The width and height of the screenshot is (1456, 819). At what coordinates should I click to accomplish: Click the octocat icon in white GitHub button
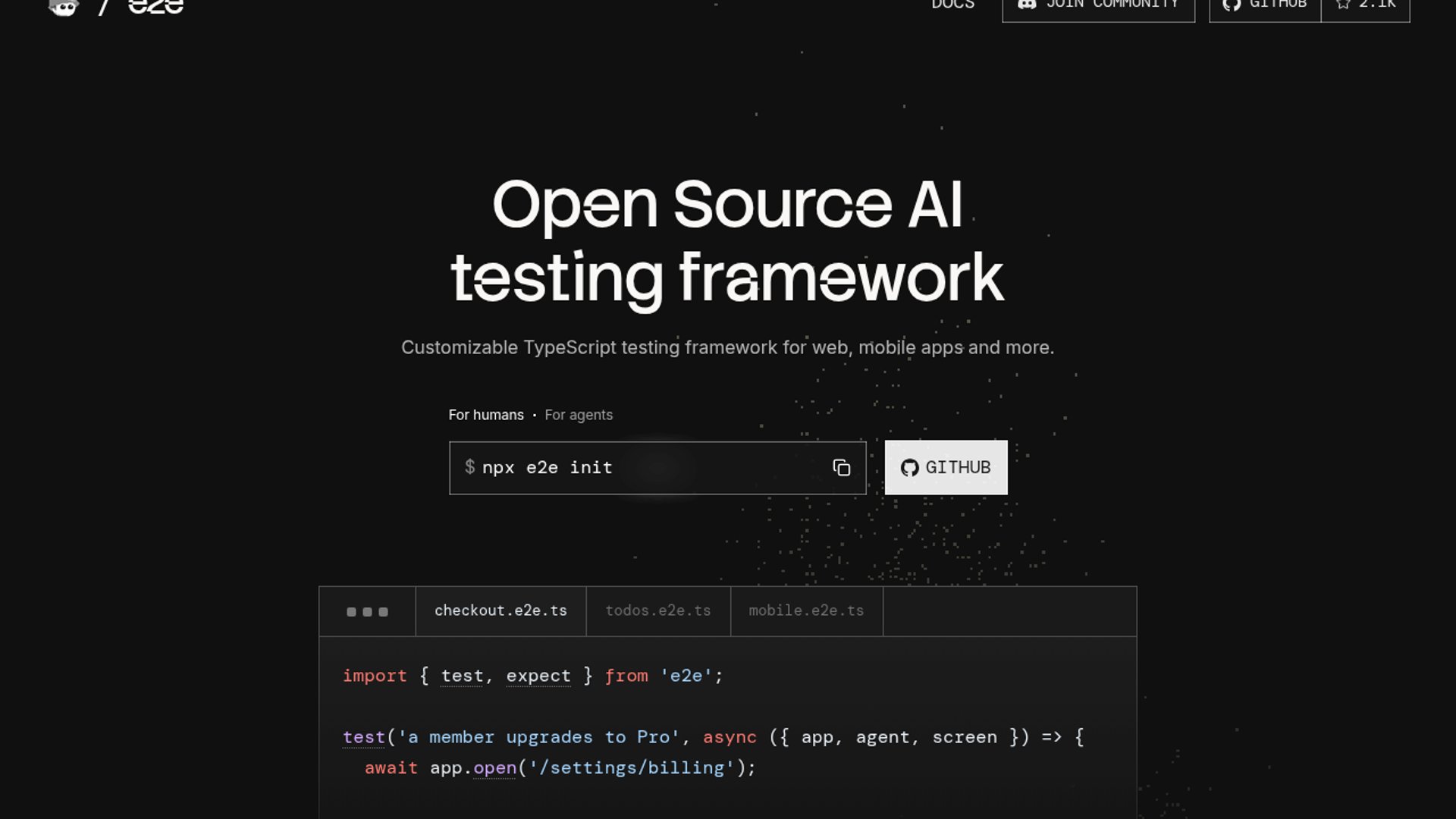909,468
